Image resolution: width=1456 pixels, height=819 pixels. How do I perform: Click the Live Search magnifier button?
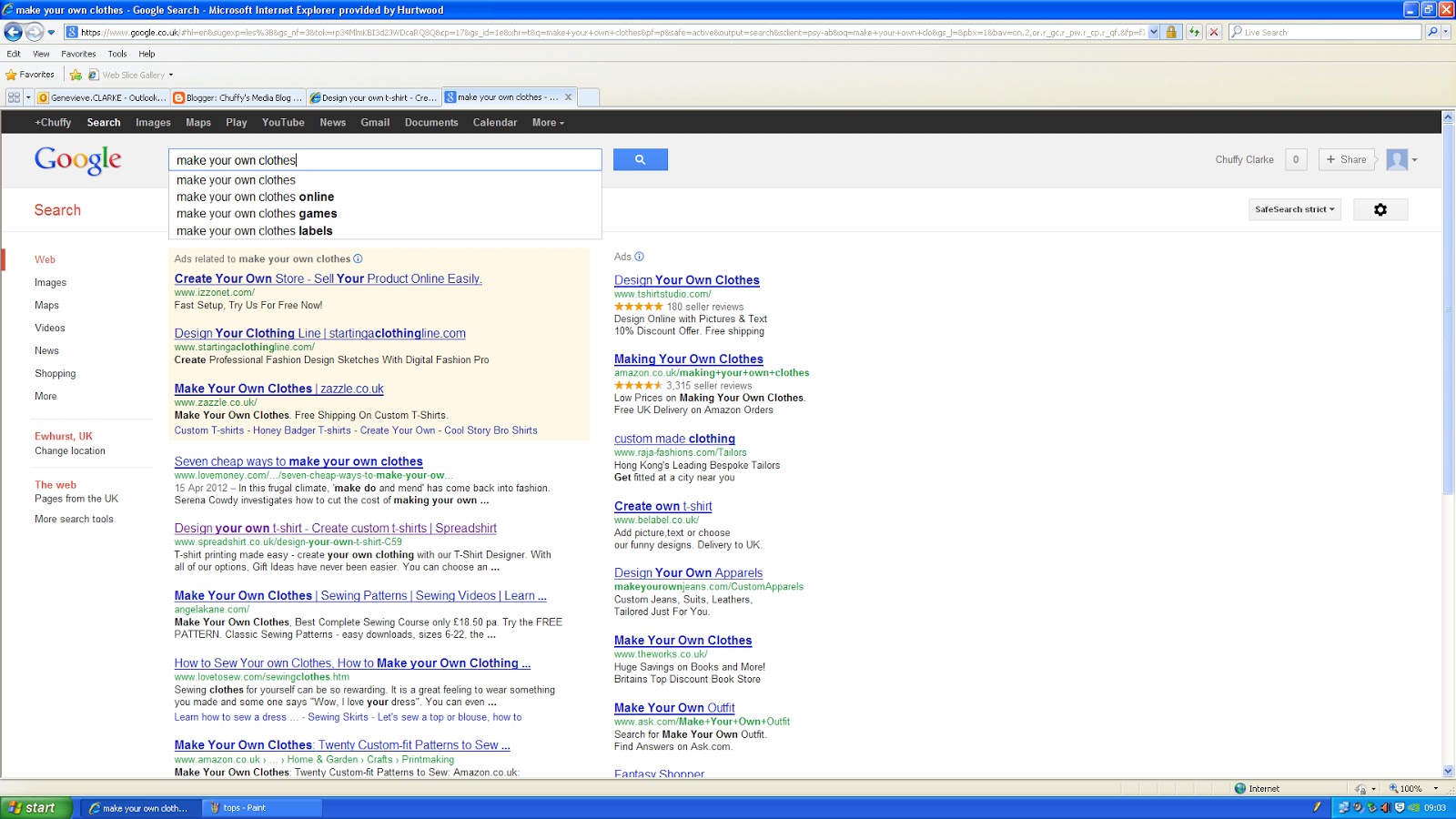click(1431, 32)
